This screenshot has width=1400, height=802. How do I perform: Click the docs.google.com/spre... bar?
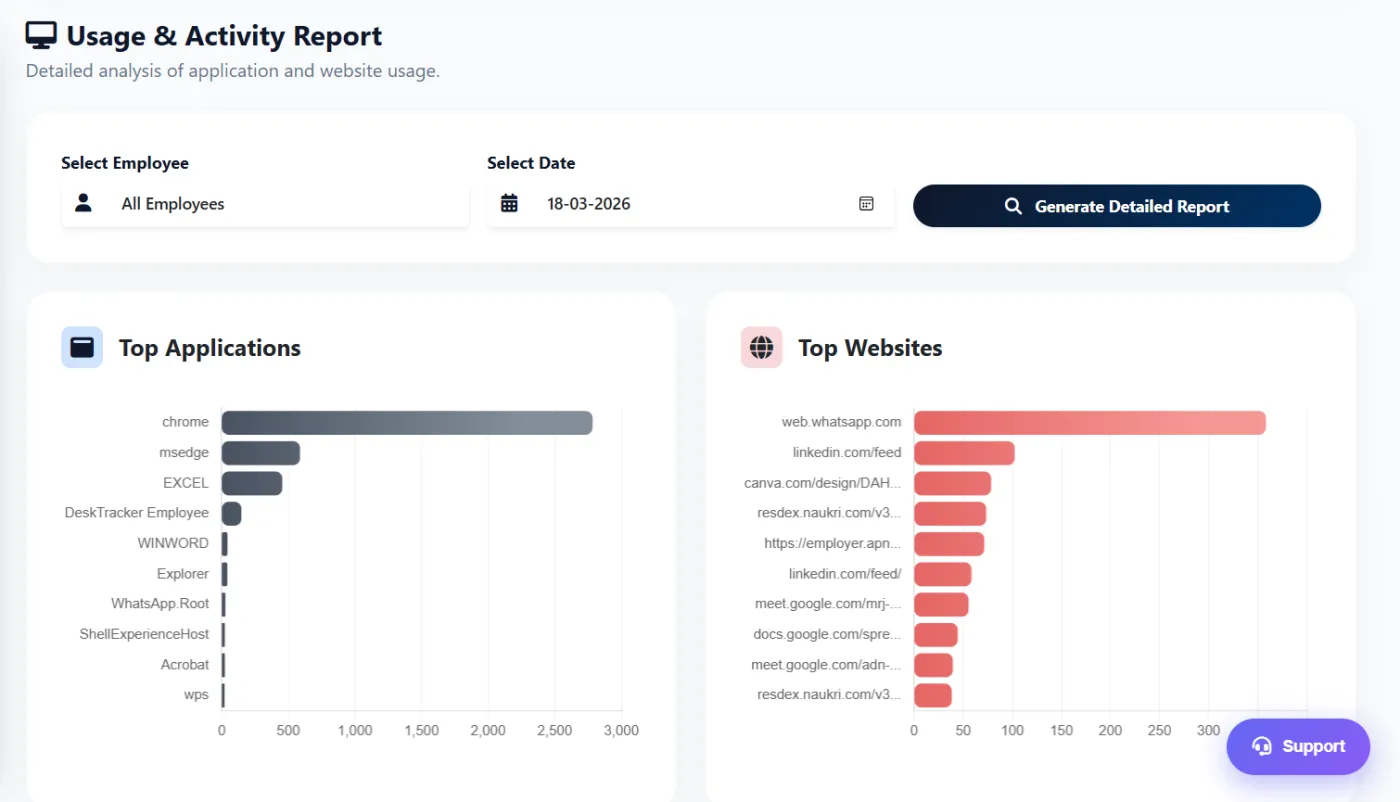point(936,634)
